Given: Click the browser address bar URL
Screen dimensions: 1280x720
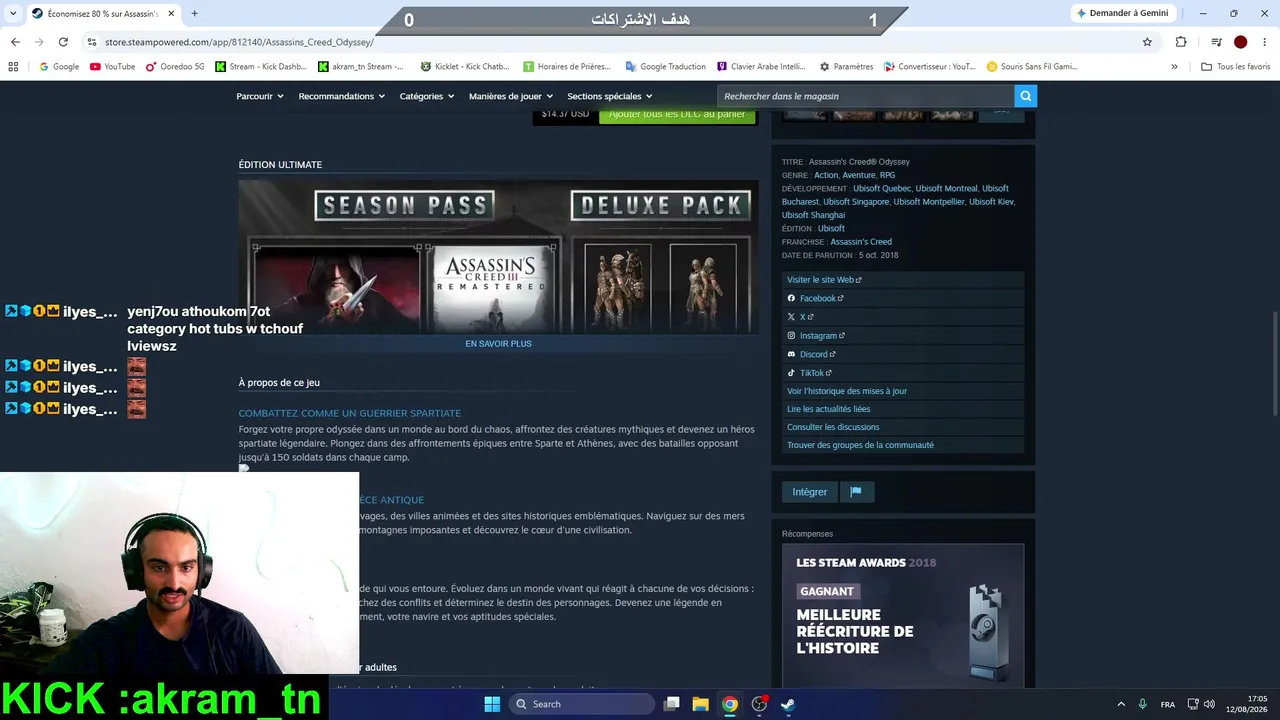Looking at the screenshot, I should 239,42.
